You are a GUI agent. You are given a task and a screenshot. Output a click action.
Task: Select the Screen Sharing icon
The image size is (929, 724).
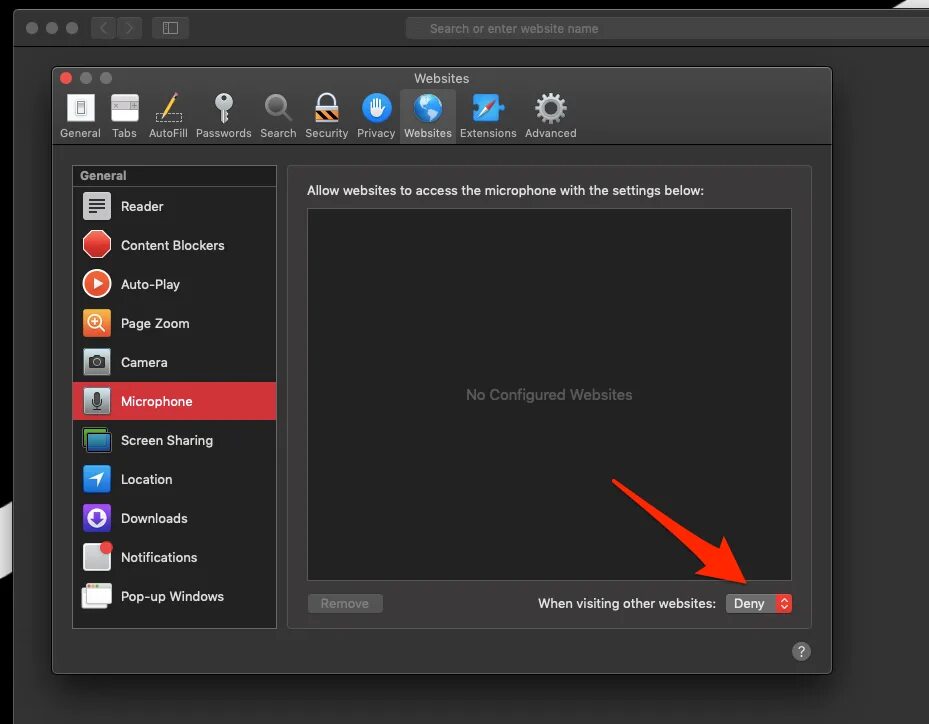(97, 440)
